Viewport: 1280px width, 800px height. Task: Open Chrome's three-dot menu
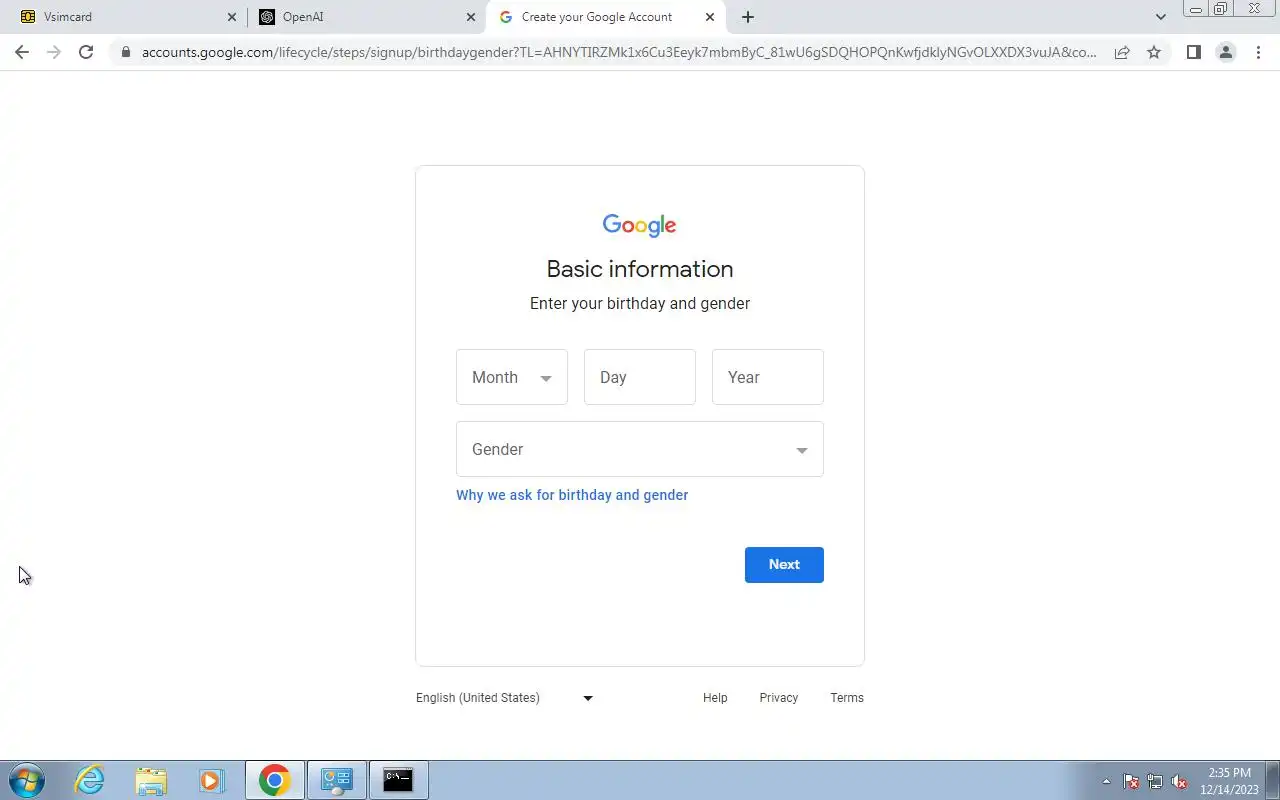(x=1258, y=52)
